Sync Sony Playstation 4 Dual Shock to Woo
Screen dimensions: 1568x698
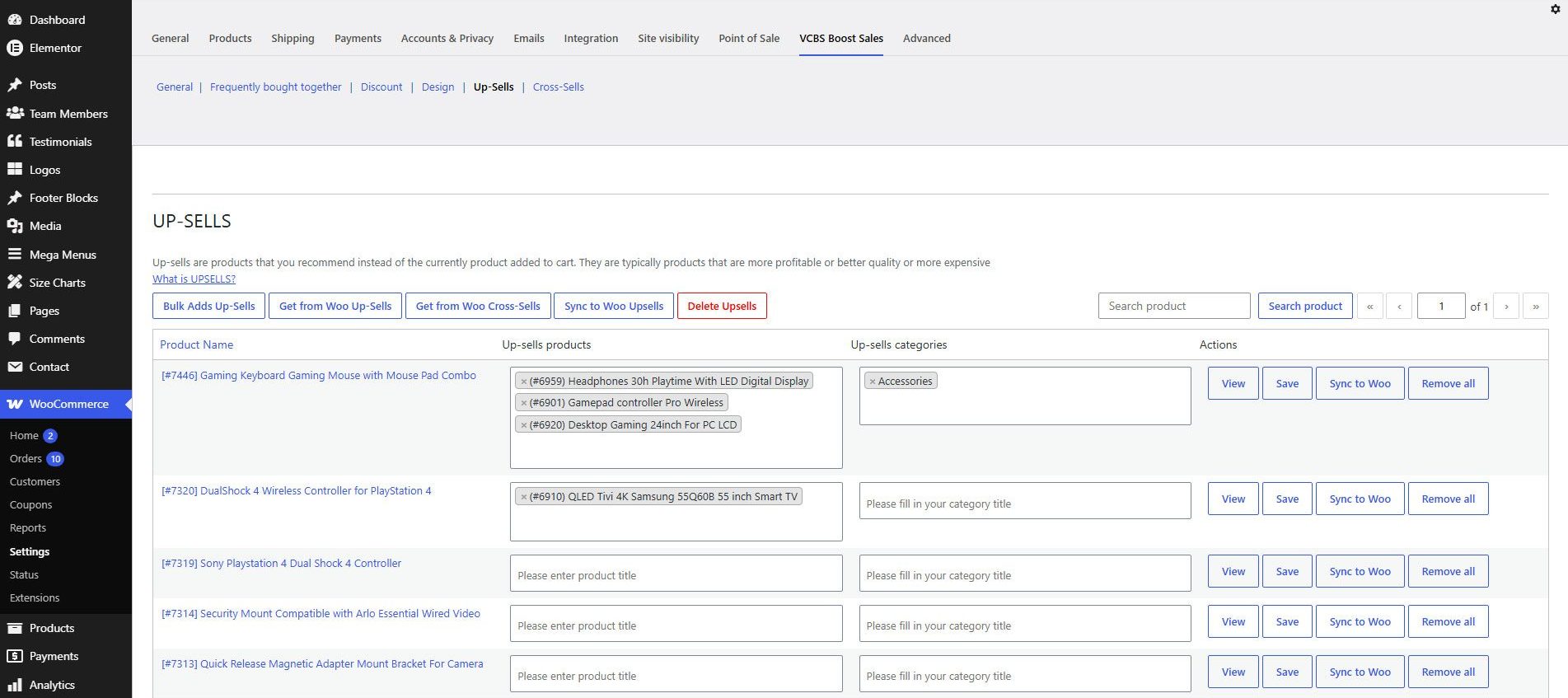[x=1360, y=571]
